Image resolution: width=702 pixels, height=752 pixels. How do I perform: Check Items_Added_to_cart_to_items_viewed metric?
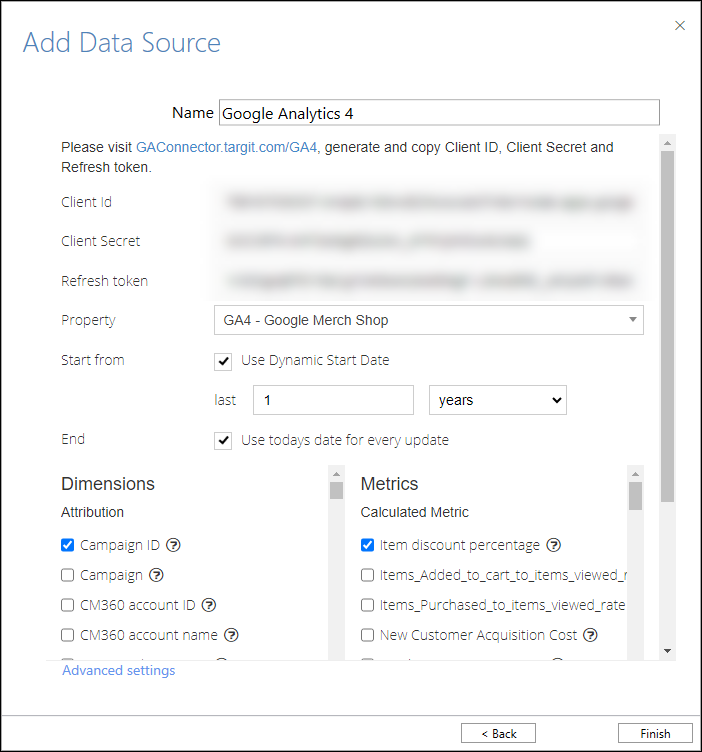click(x=367, y=575)
